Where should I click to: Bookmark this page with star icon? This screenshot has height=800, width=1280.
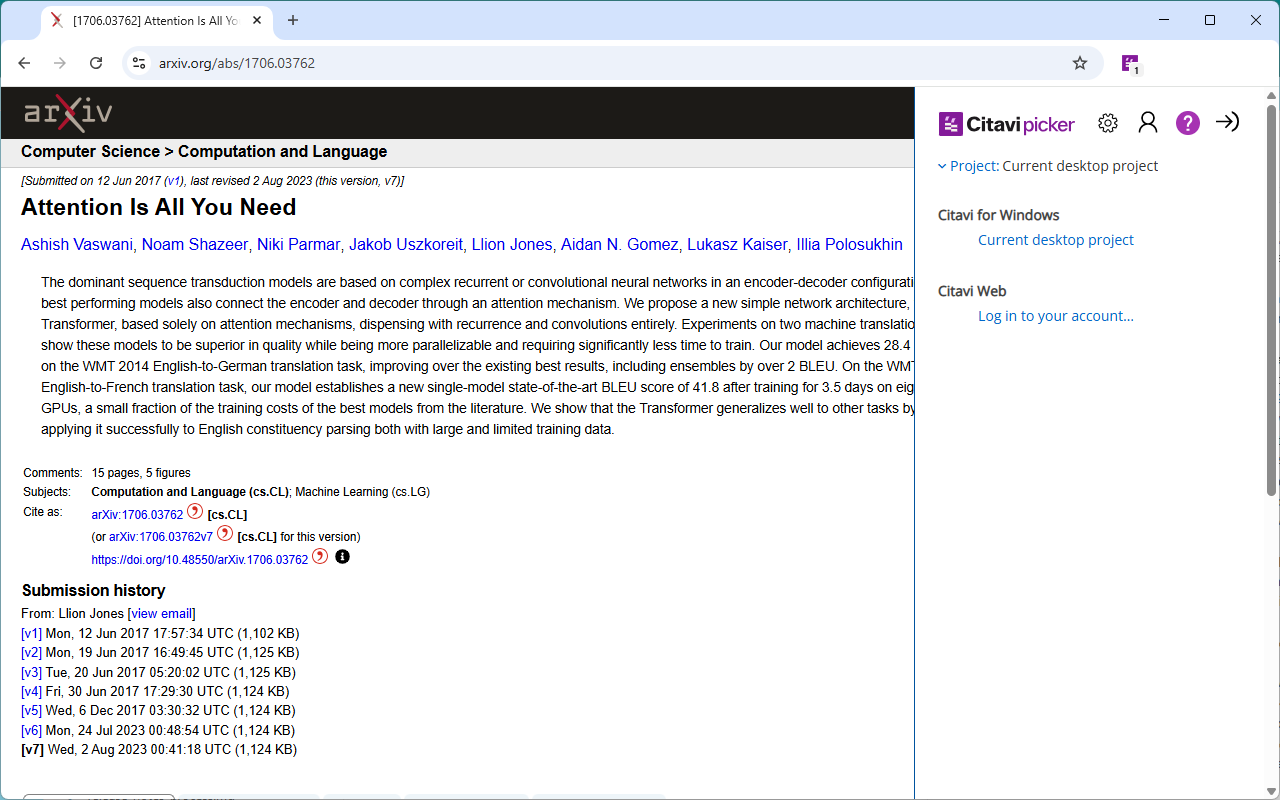[1080, 63]
